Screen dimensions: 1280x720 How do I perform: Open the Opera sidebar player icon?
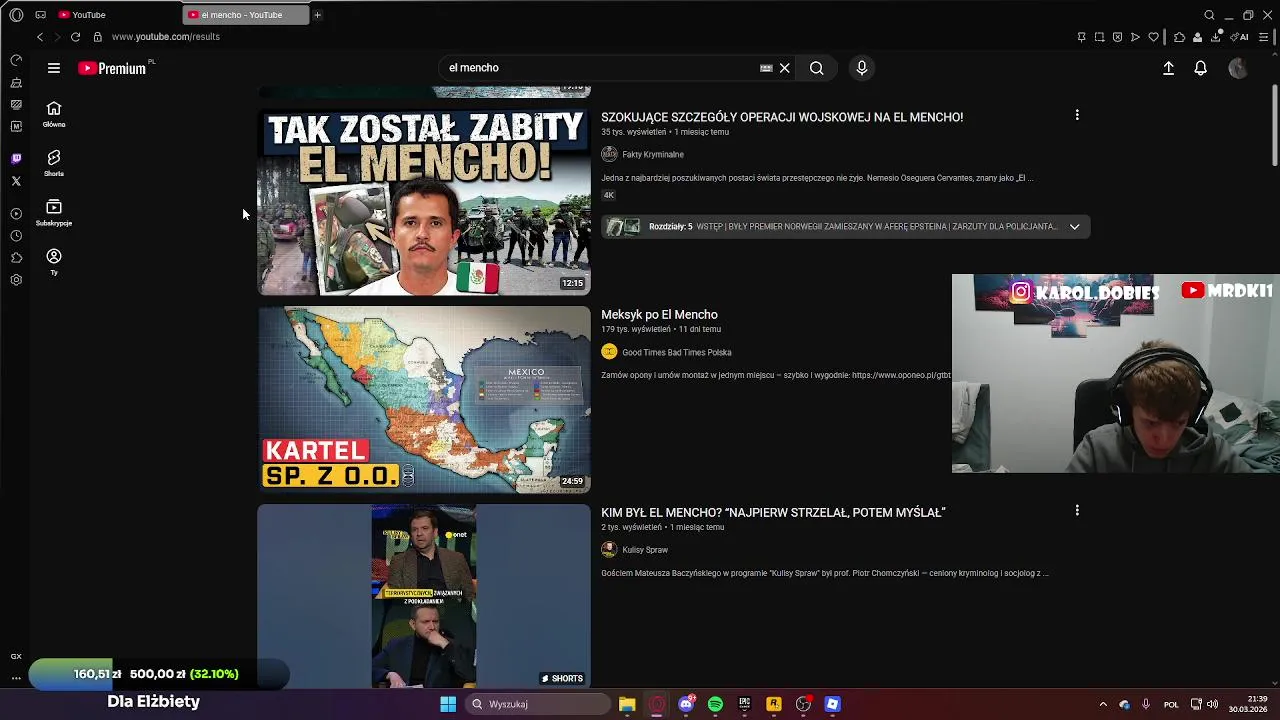click(16, 214)
